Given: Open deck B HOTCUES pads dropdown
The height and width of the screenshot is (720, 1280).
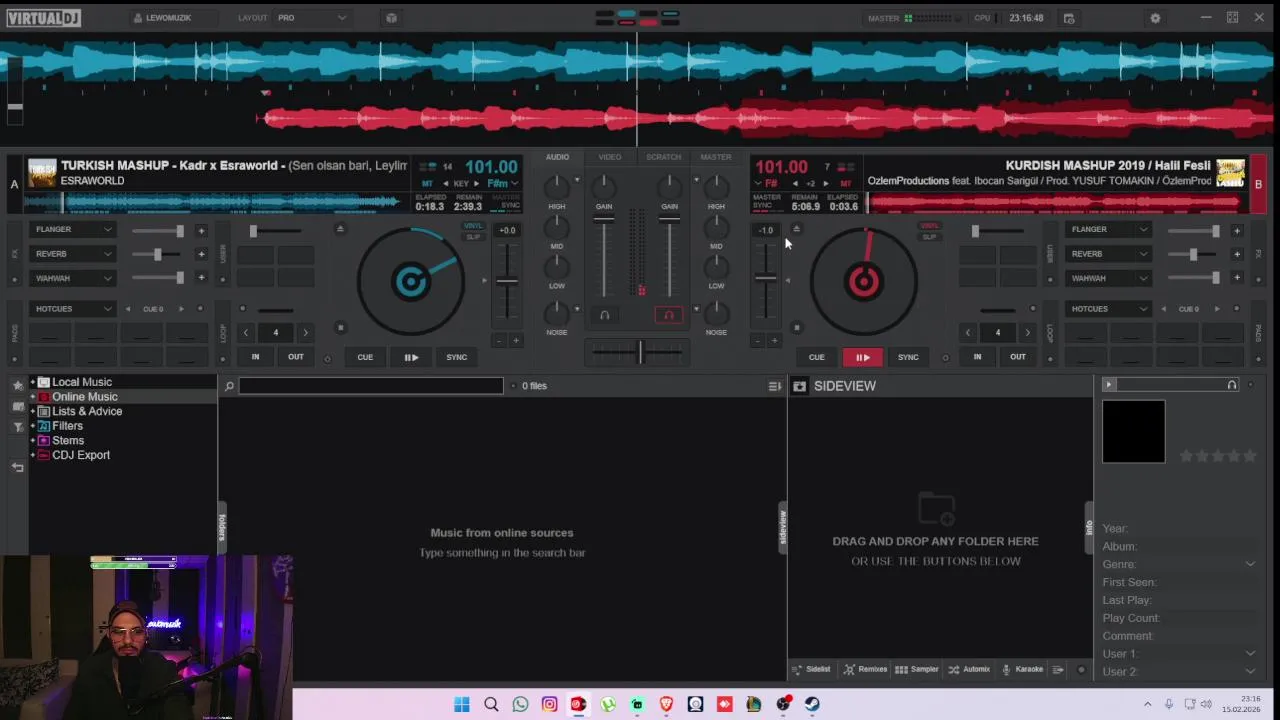Looking at the screenshot, I should pos(1108,309).
